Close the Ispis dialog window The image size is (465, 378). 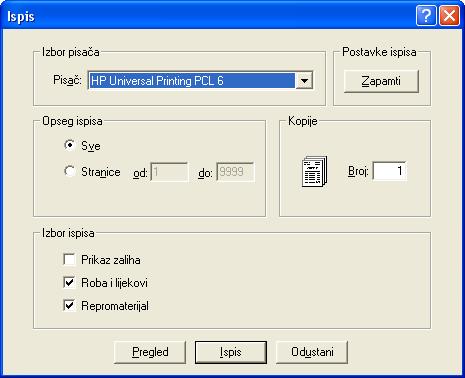click(x=449, y=16)
